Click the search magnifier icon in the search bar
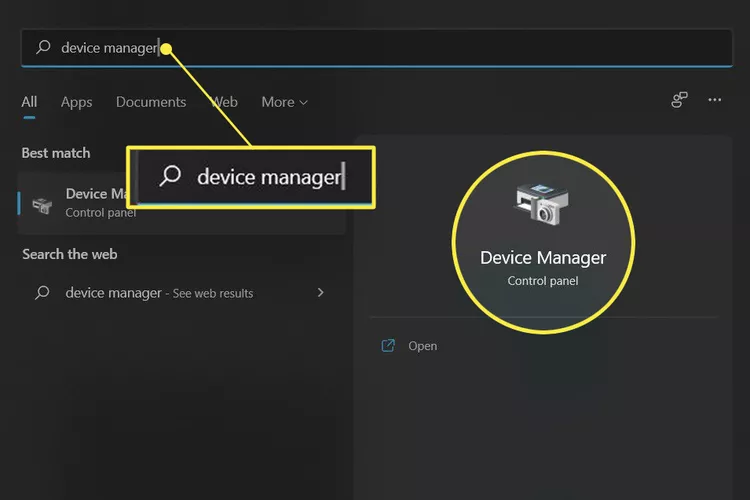This screenshot has height=500, width=750. coord(43,47)
